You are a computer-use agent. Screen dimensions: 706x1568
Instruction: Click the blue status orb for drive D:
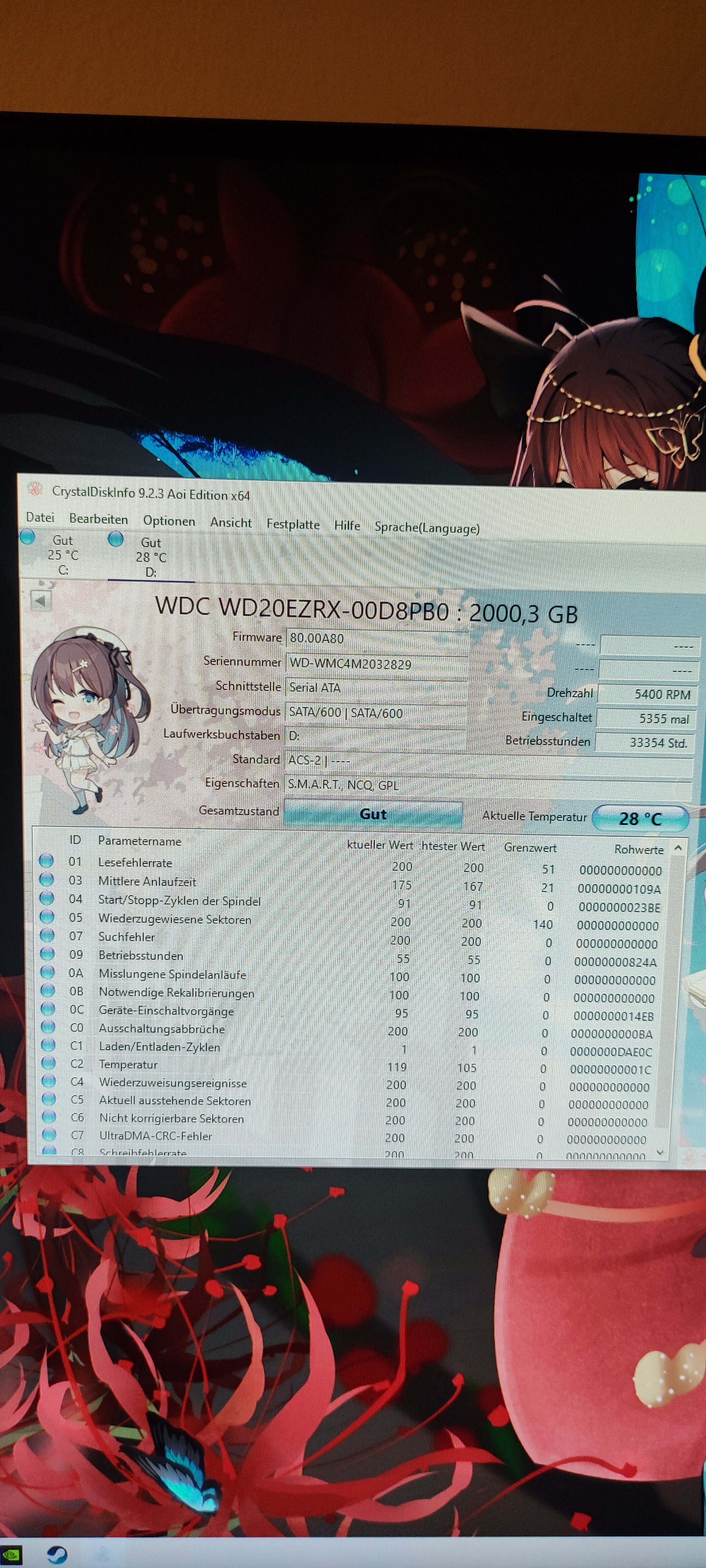(x=116, y=539)
